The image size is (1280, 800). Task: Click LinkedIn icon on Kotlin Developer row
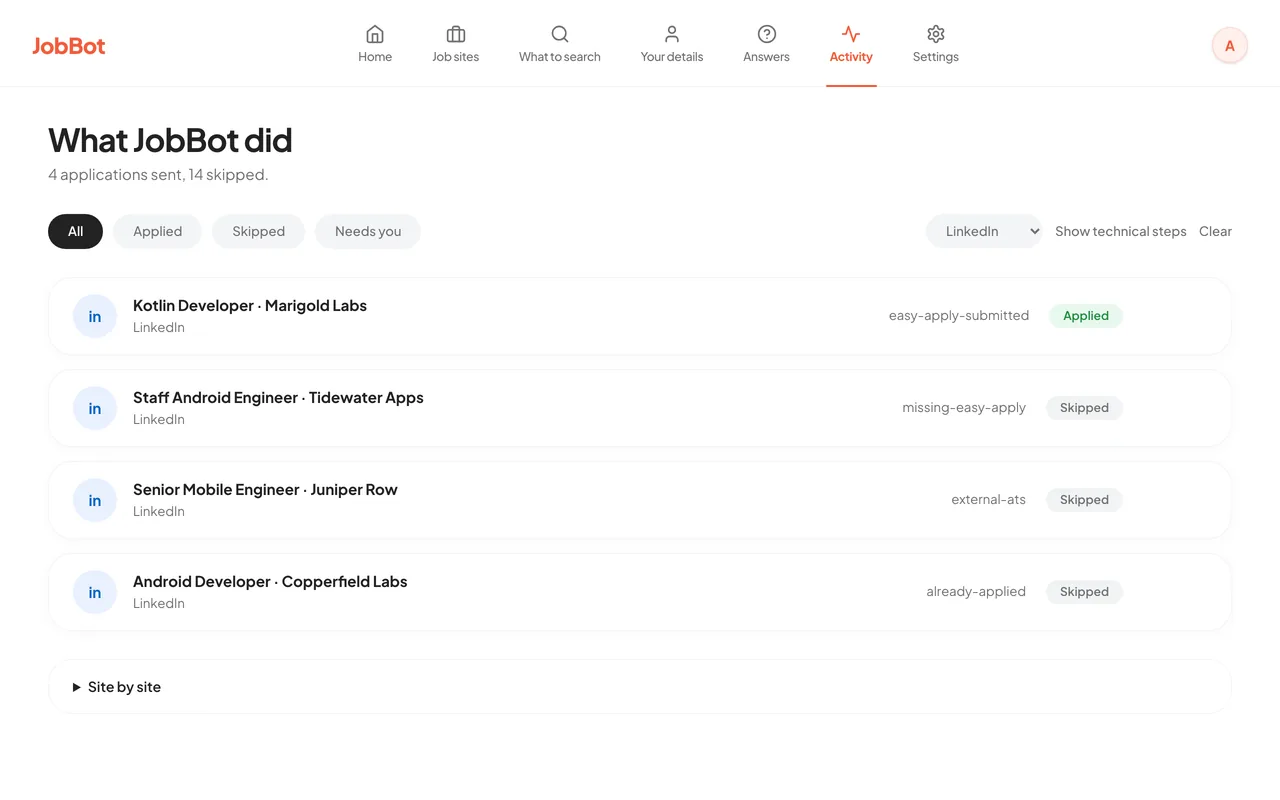point(95,316)
